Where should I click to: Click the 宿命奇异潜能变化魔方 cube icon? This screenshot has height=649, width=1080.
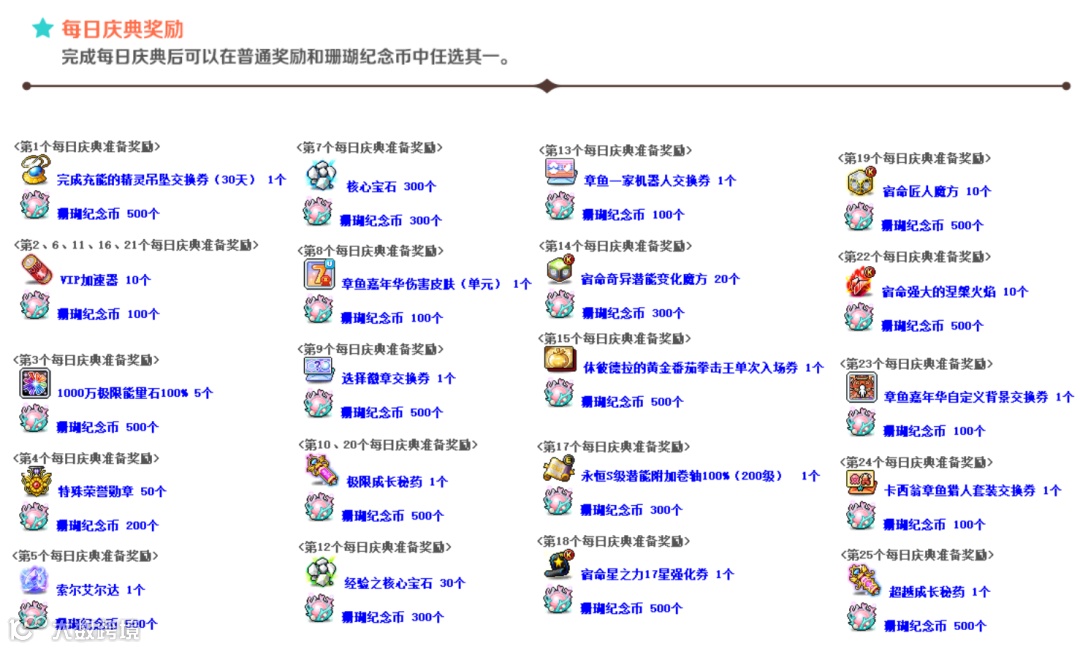[560, 269]
